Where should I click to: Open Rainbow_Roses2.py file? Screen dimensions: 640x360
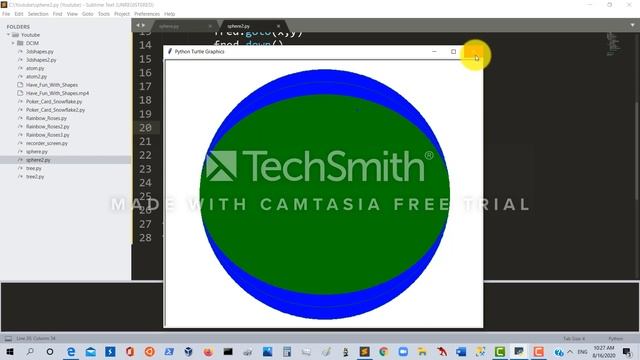[x=48, y=127]
